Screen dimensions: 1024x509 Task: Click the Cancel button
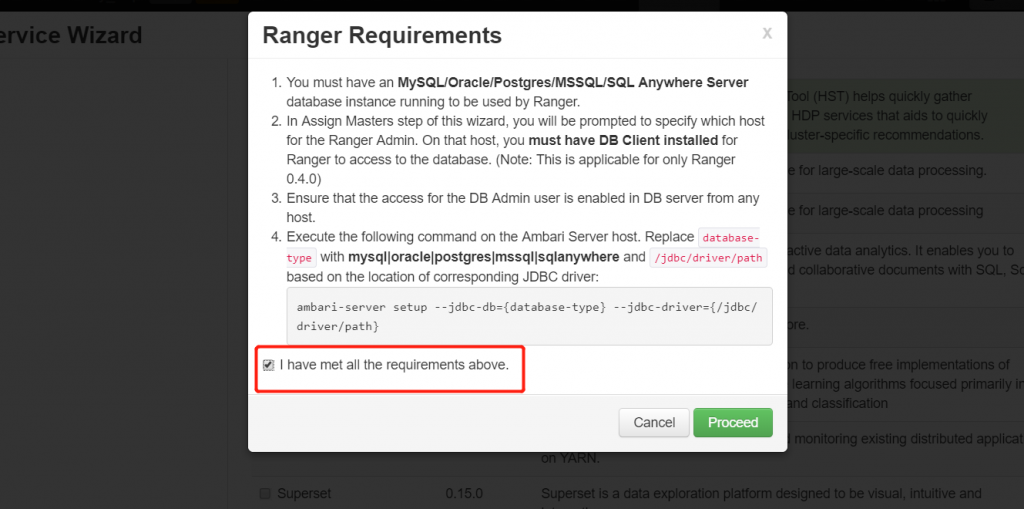click(x=654, y=423)
